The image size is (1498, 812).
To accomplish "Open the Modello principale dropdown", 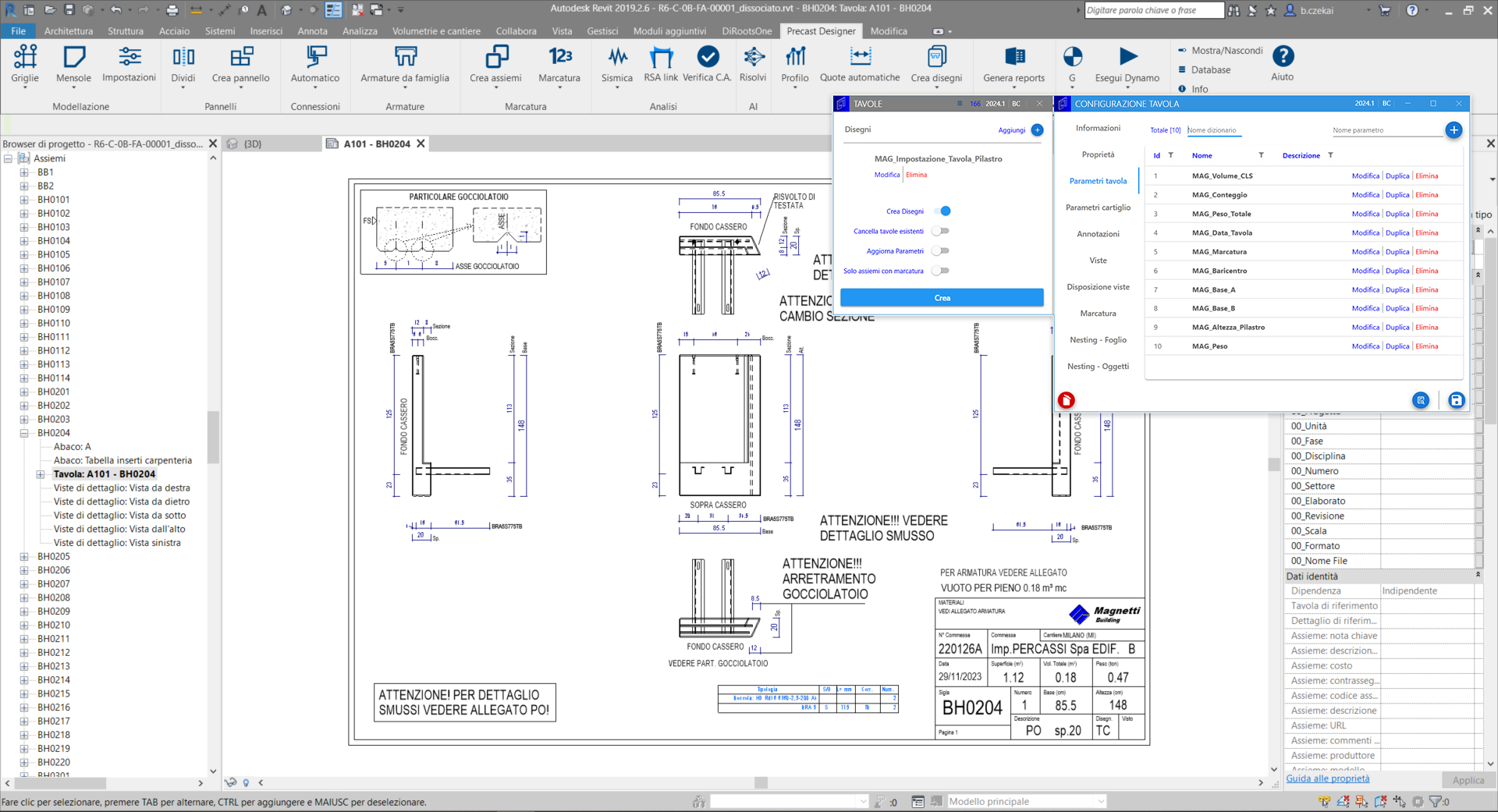I will 1099,801.
